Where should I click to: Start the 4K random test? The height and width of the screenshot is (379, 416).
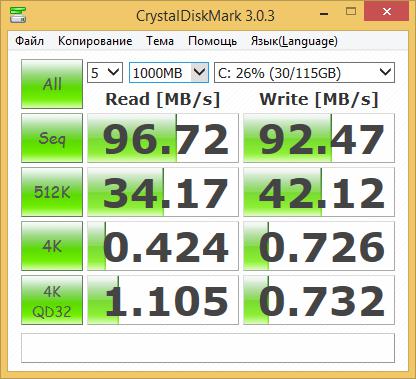tap(52, 246)
